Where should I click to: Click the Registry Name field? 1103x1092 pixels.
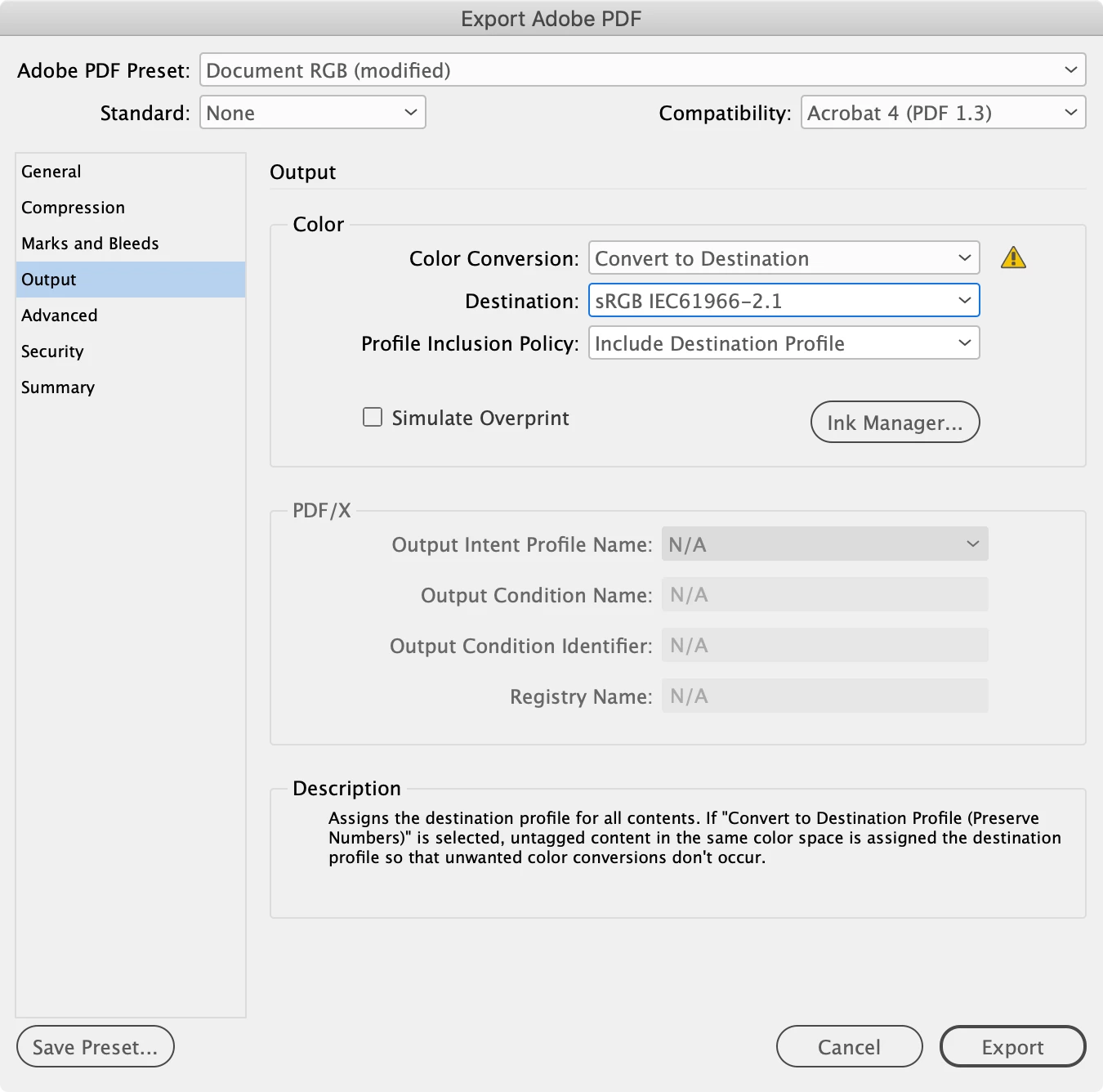[825, 696]
